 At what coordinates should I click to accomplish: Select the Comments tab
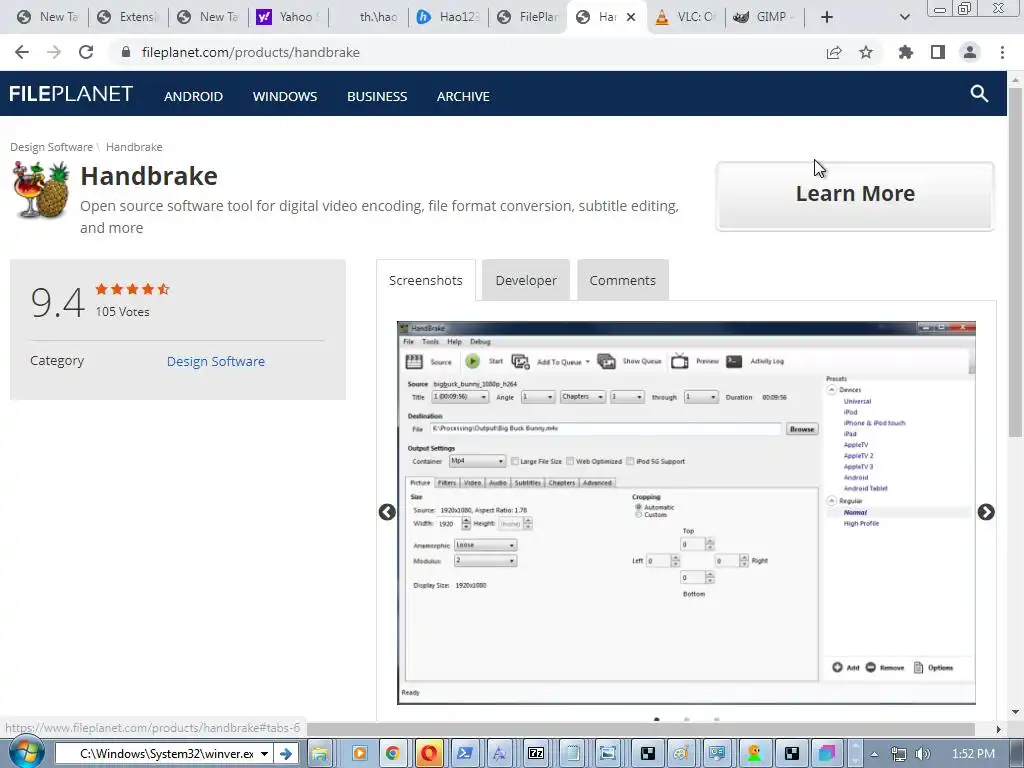pyautogui.click(x=622, y=280)
